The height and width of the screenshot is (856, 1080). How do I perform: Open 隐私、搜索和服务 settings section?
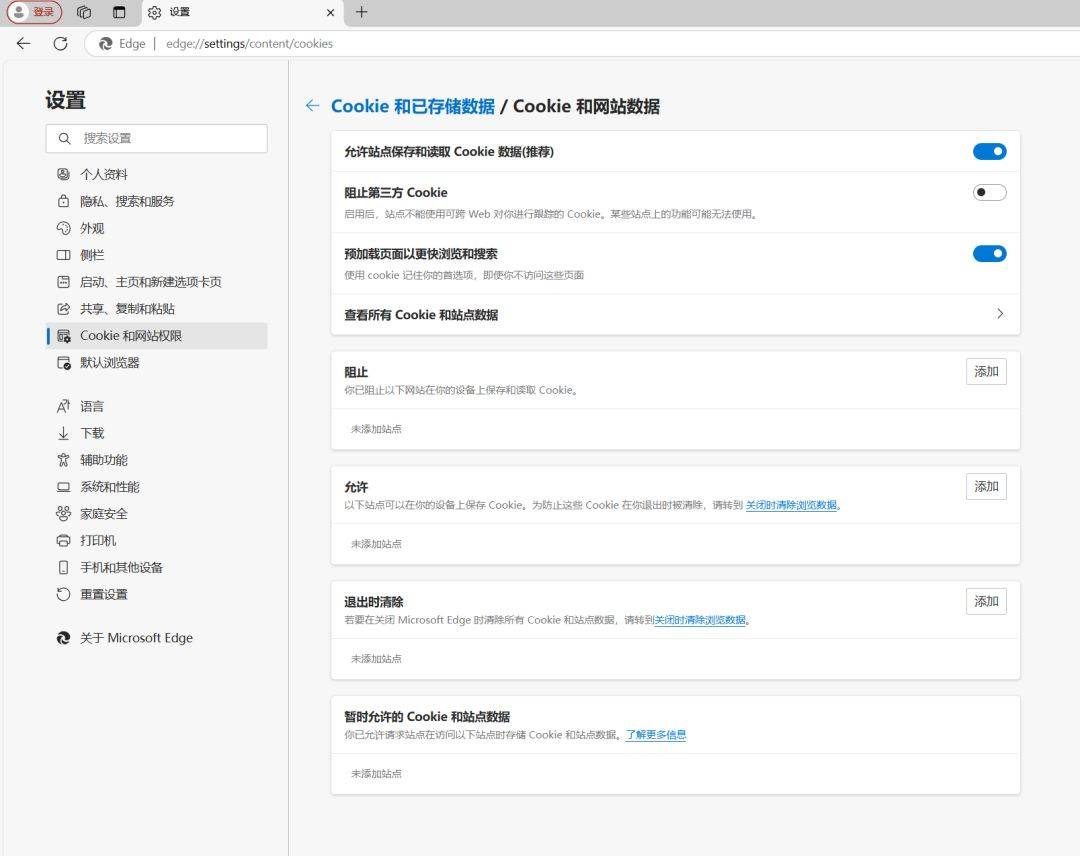coord(156,201)
